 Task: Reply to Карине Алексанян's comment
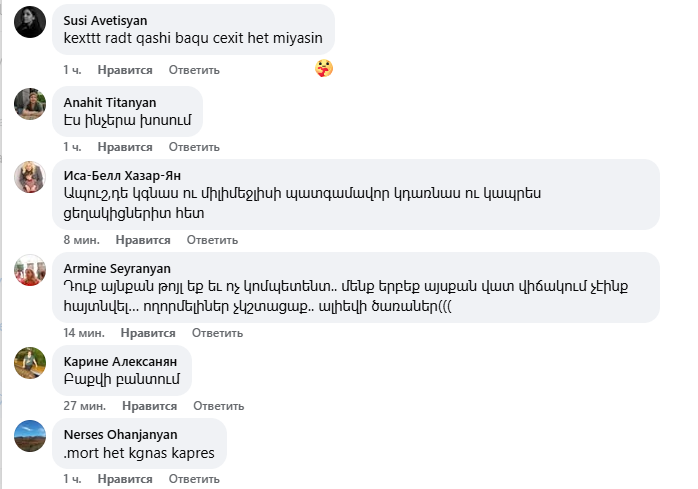pos(216,406)
